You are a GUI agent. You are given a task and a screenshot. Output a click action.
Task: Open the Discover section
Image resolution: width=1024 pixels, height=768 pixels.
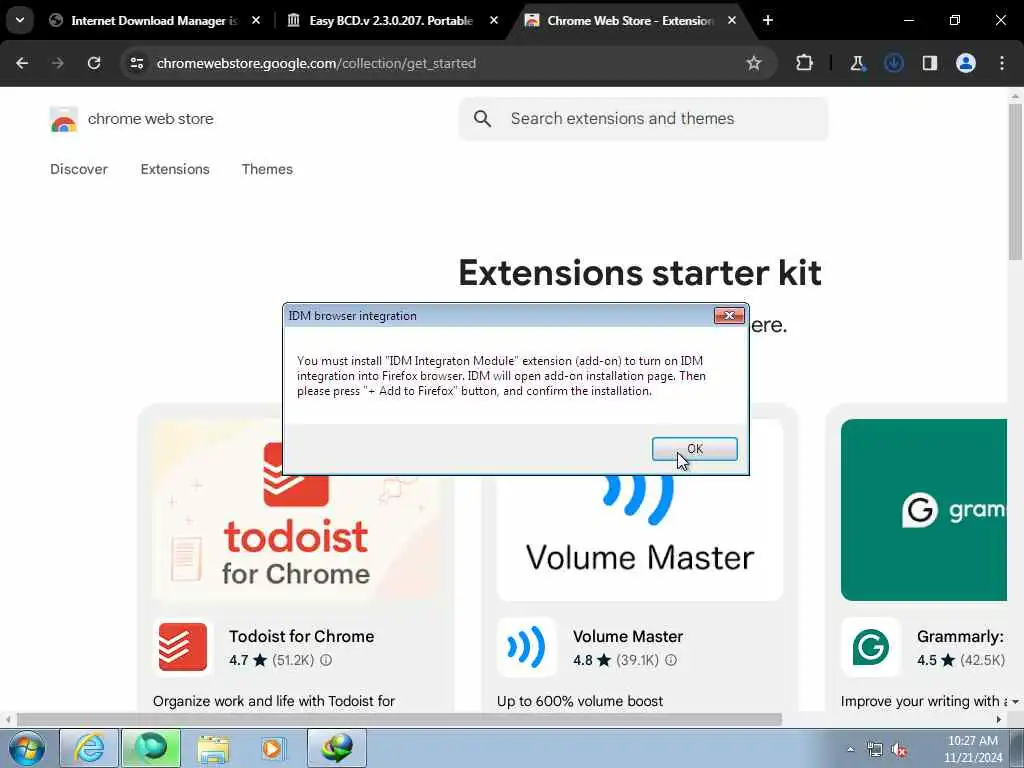[x=79, y=169]
